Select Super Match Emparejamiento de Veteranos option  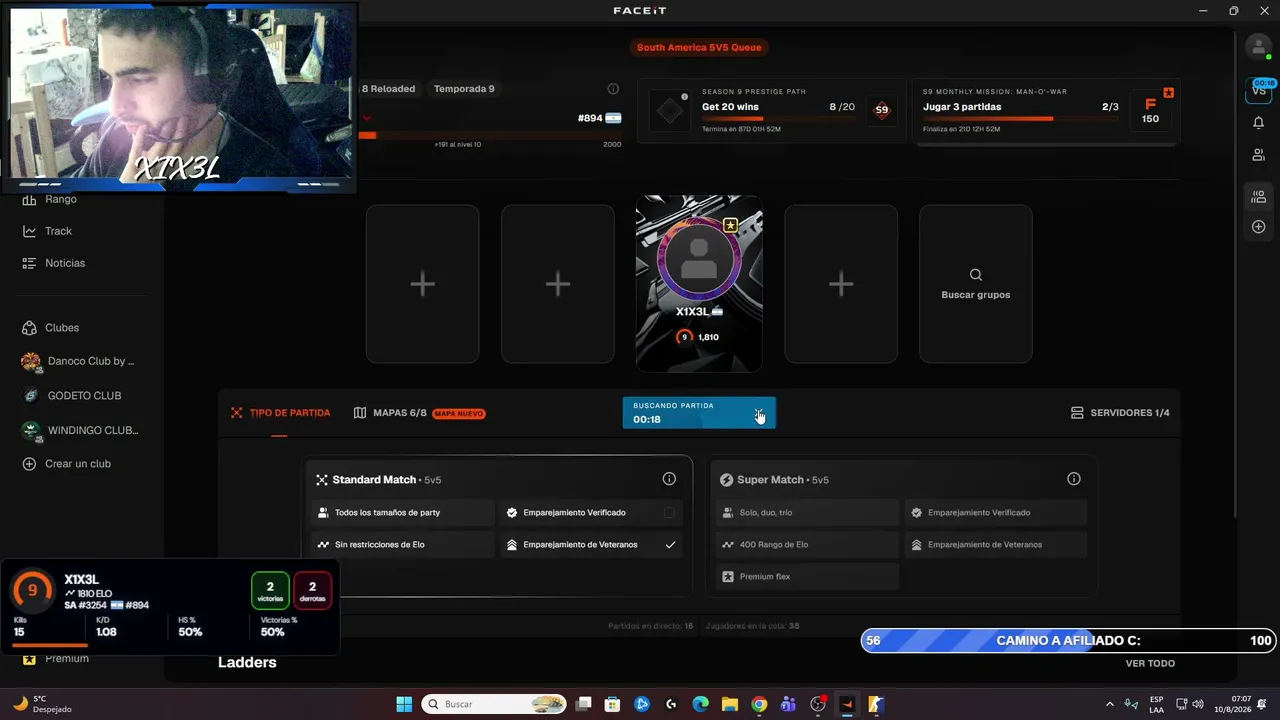pos(995,545)
